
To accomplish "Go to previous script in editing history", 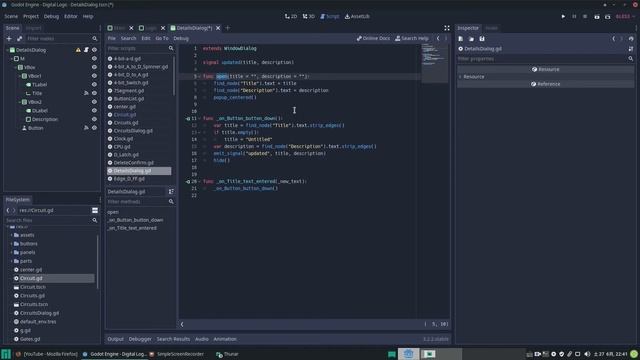I will pyautogui.click(x=438, y=38).
